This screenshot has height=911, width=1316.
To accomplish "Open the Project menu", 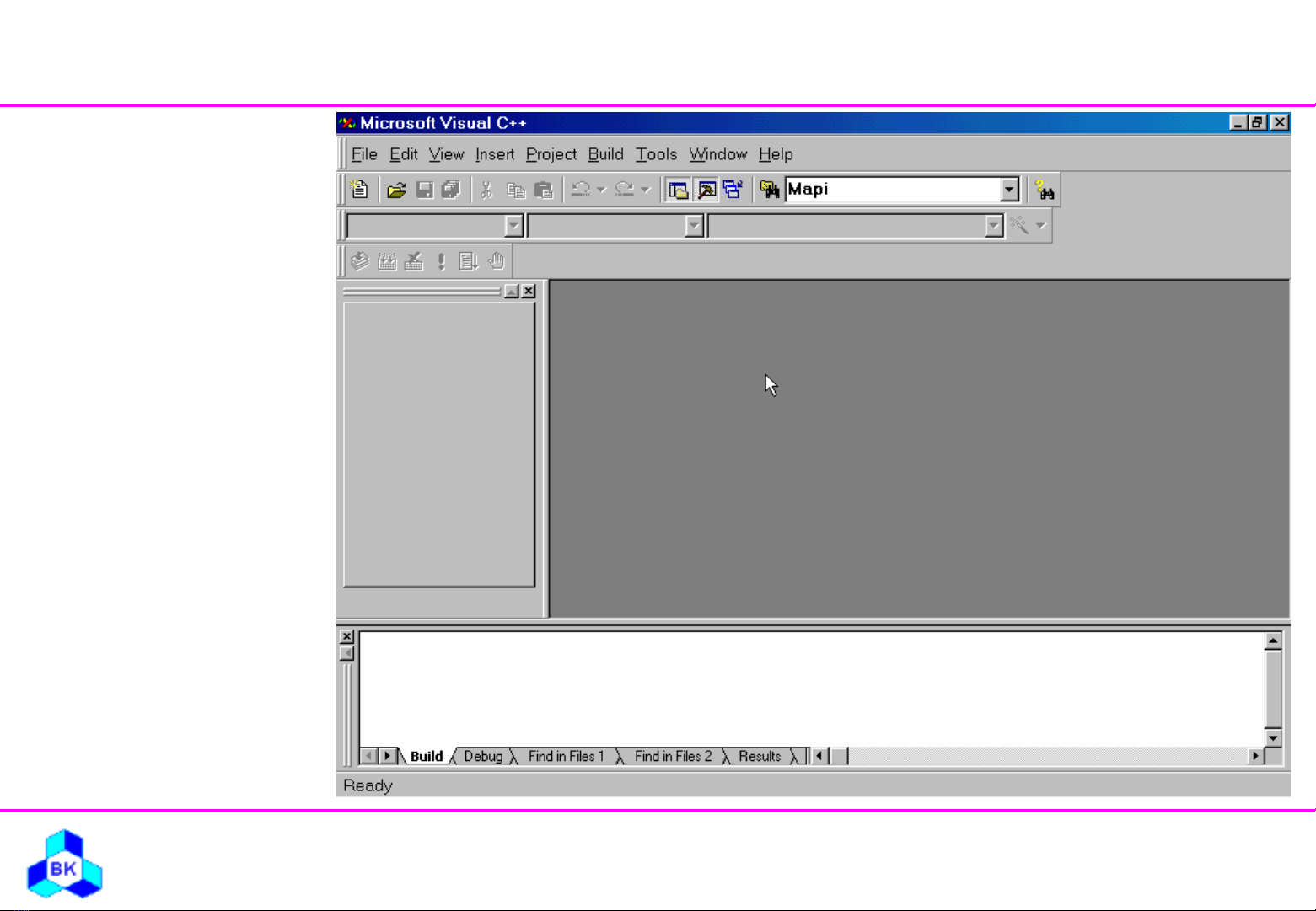I will tap(551, 154).
